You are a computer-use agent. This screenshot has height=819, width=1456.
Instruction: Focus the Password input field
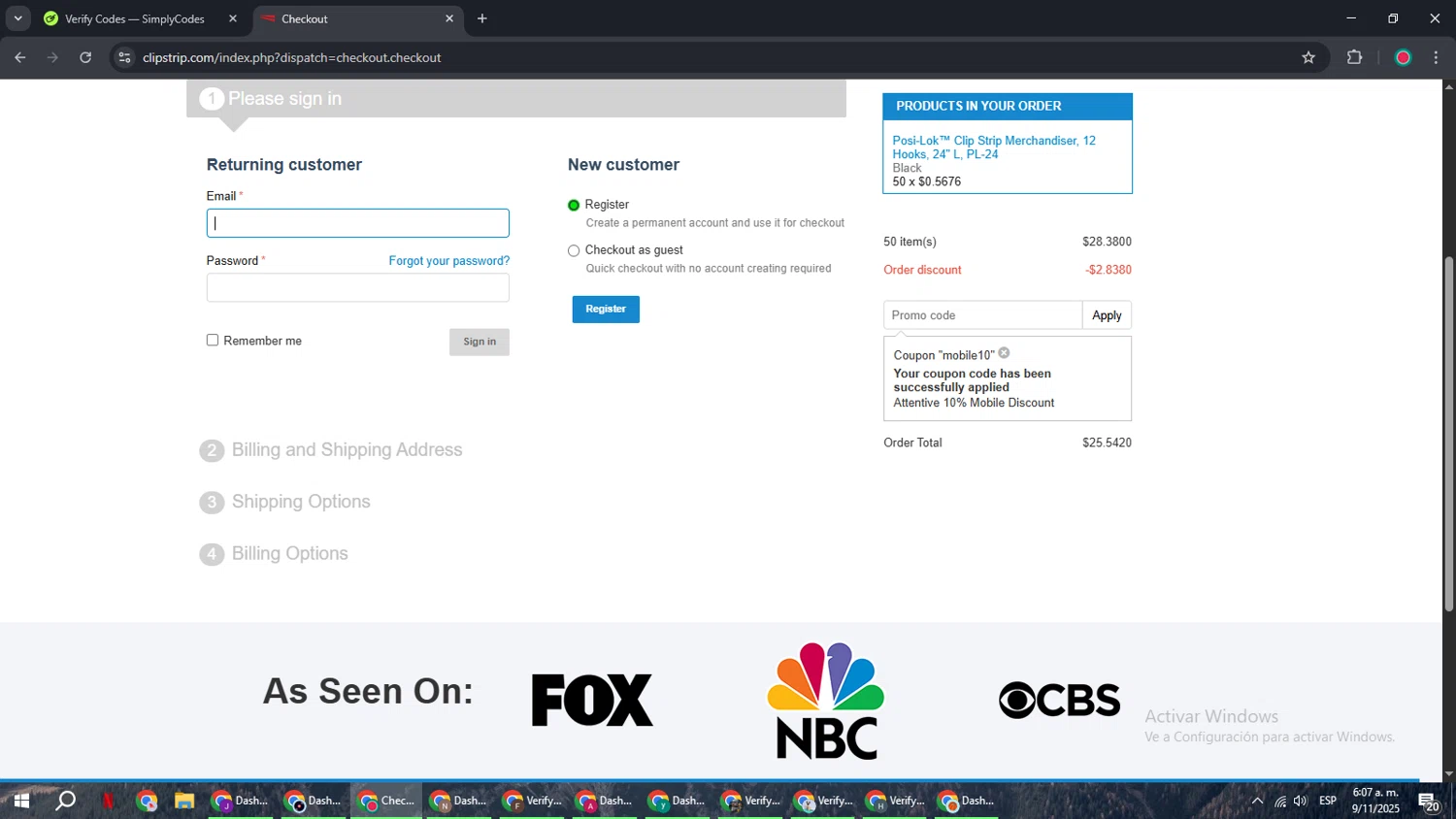click(357, 287)
